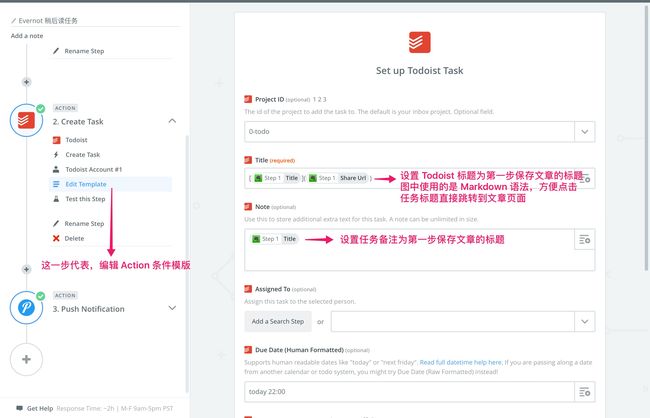650x418 pixels.
Task: Open Read full datetime help here link
Action: (461, 362)
